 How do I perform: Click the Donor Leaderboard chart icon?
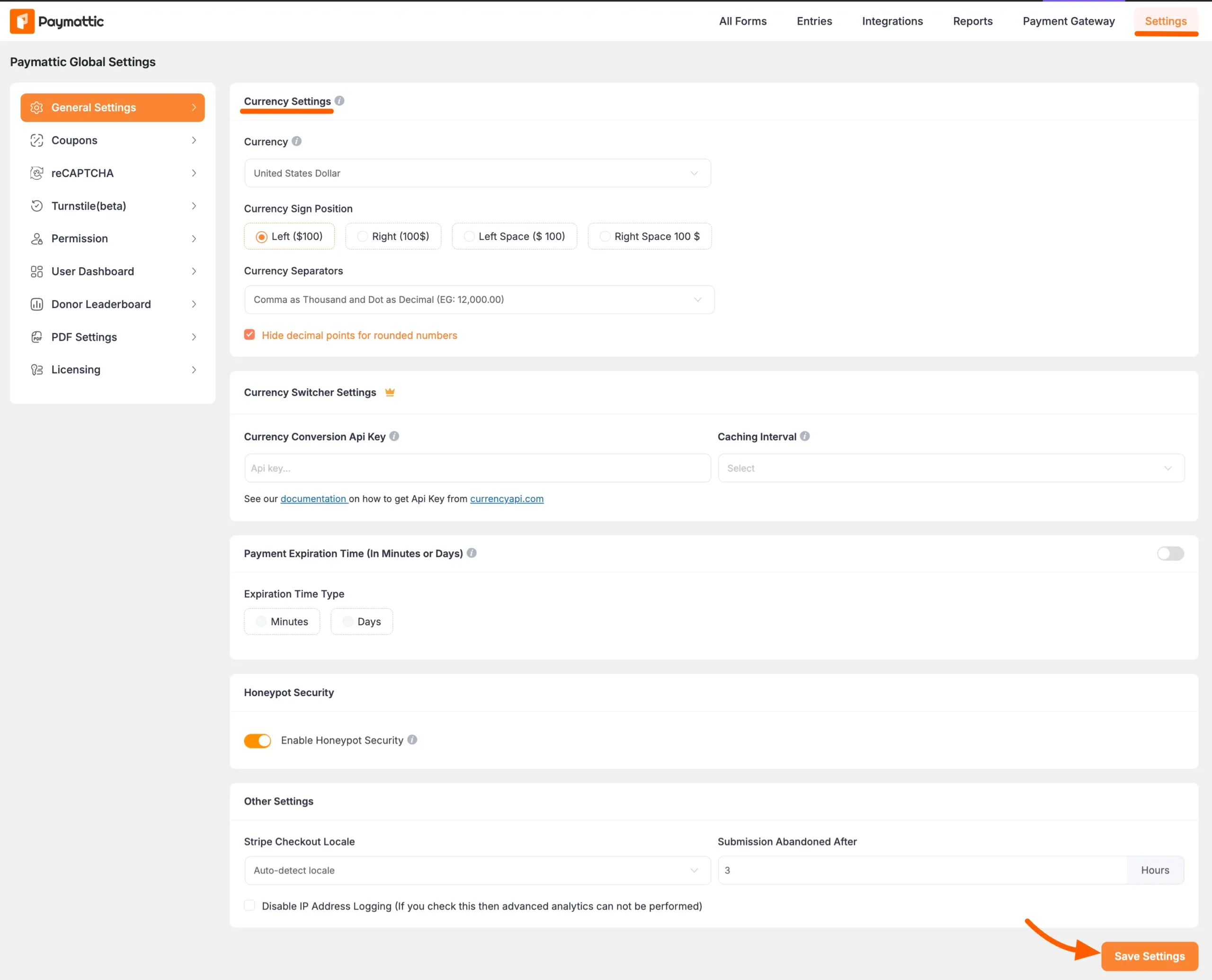click(x=37, y=304)
